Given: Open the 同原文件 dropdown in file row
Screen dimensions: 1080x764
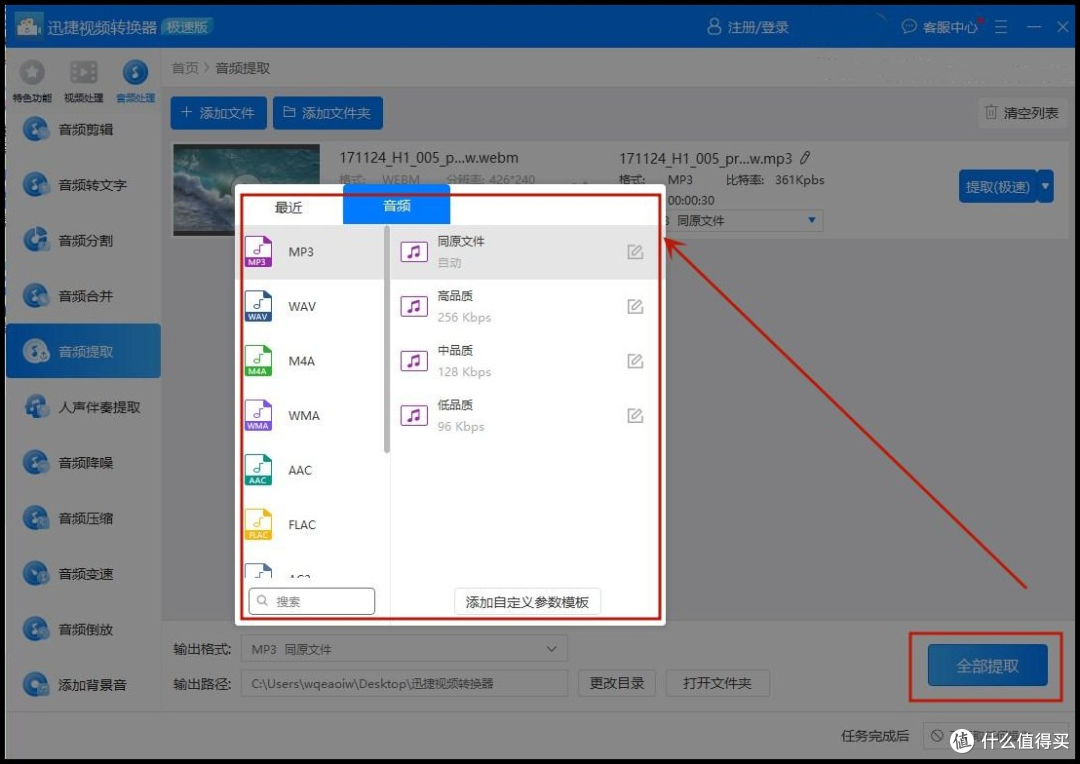Looking at the screenshot, I should pos(744,220).
